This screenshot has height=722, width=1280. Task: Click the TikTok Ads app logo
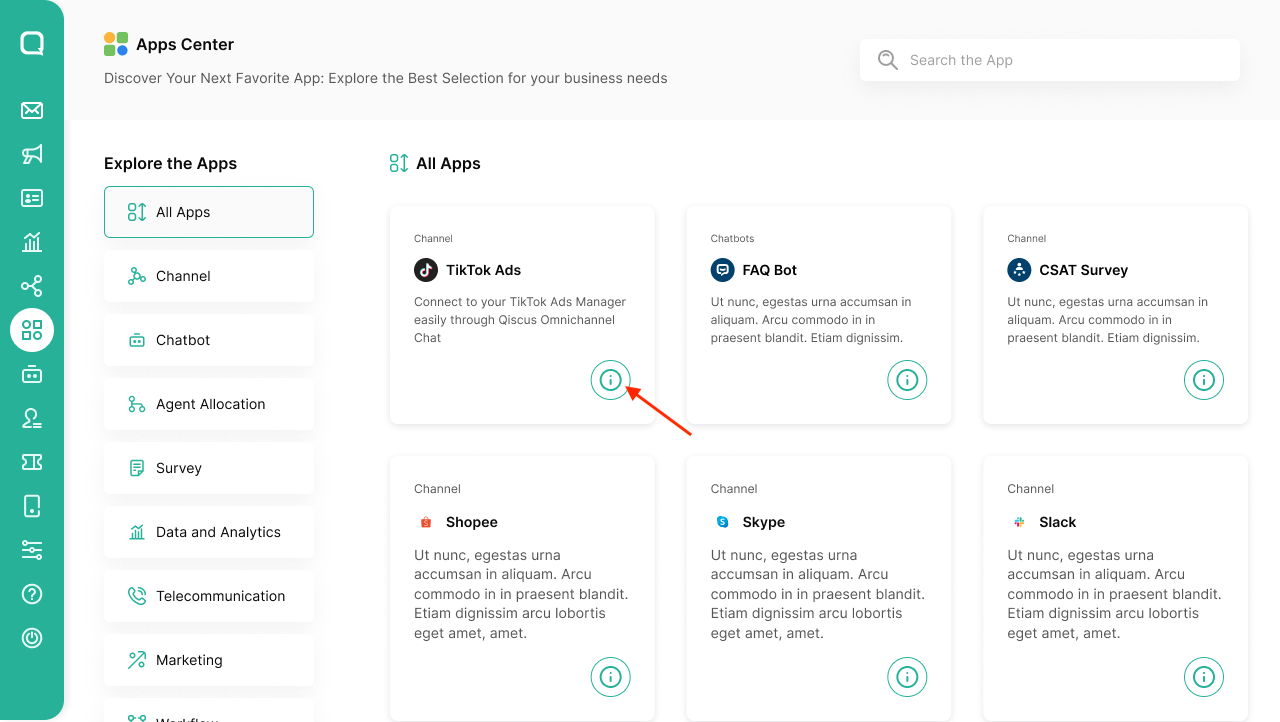point(426,270)
